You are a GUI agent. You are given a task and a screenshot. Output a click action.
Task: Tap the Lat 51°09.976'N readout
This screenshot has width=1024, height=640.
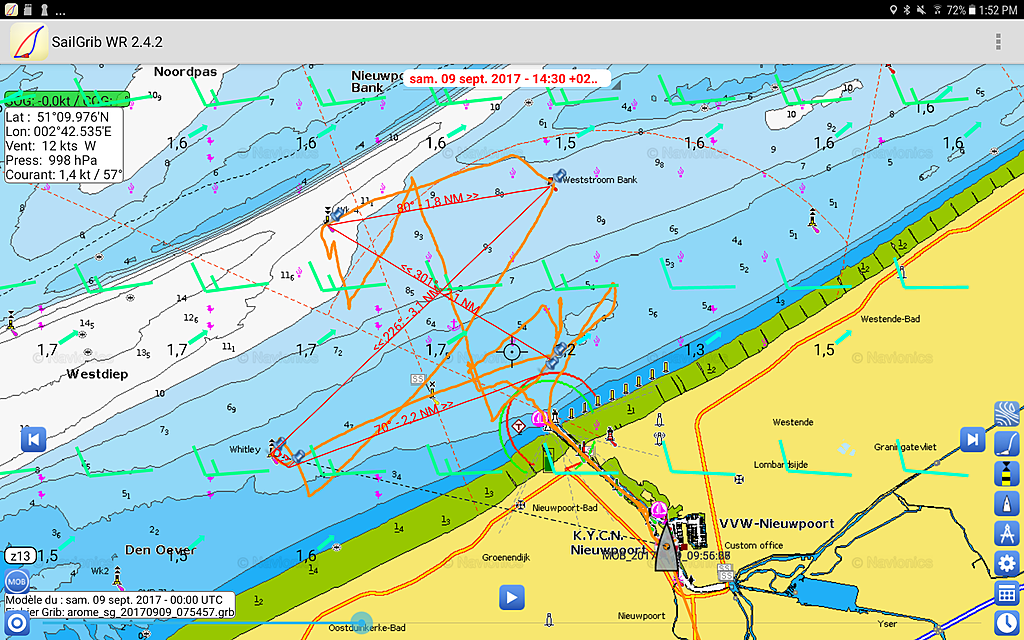pyautogui.click(x=57, y=117)
